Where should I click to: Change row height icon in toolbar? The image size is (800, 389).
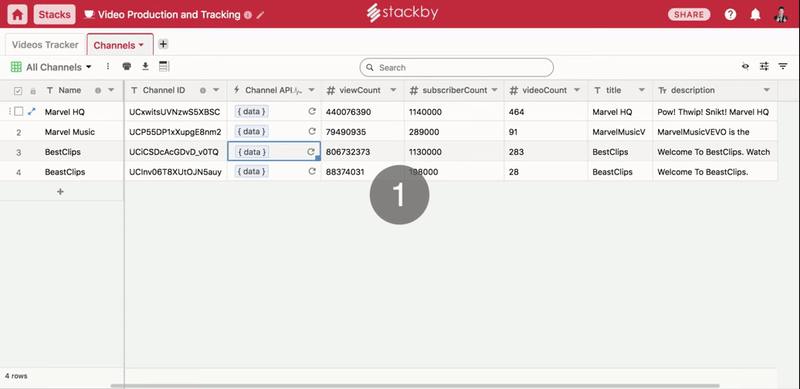pos(164,66)
